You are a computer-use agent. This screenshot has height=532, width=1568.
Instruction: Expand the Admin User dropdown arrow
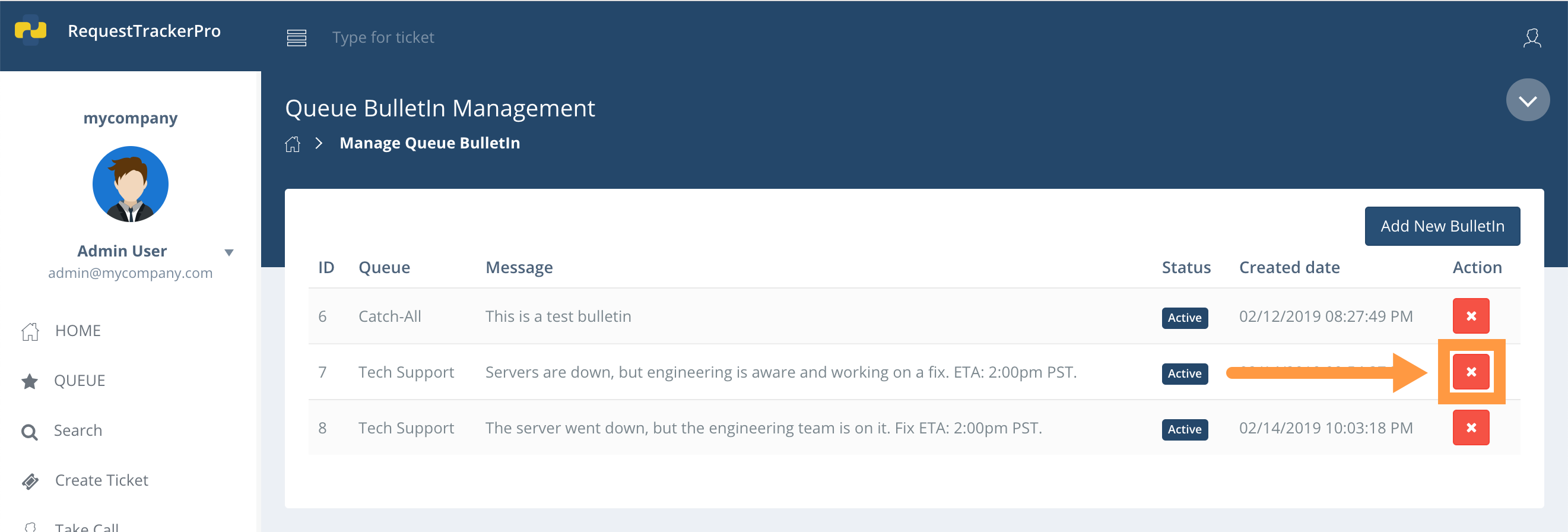pyautogui.click(x=229, y=252)
